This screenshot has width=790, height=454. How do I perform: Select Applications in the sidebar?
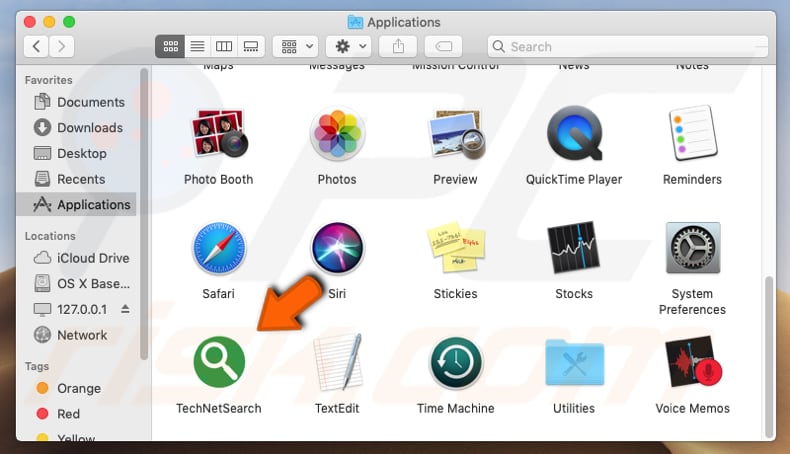click(77, 205)
